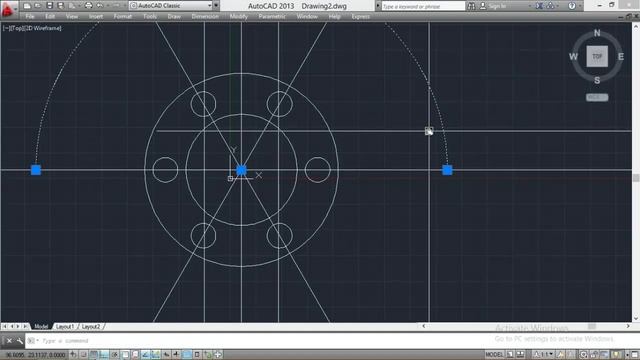The height and width of the screenshot is (360, 640).
Task: Select the center blue grip on the drawing
Action: [x=241, y=170]
